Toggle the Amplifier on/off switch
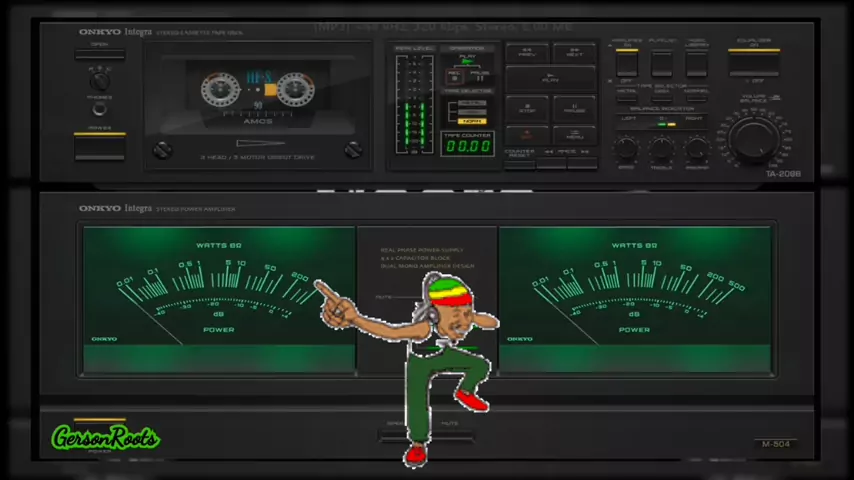 [627, 63]
